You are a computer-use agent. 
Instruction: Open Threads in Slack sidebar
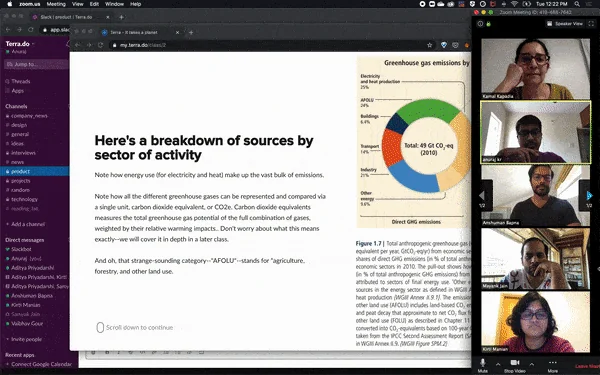coord(21,81)
